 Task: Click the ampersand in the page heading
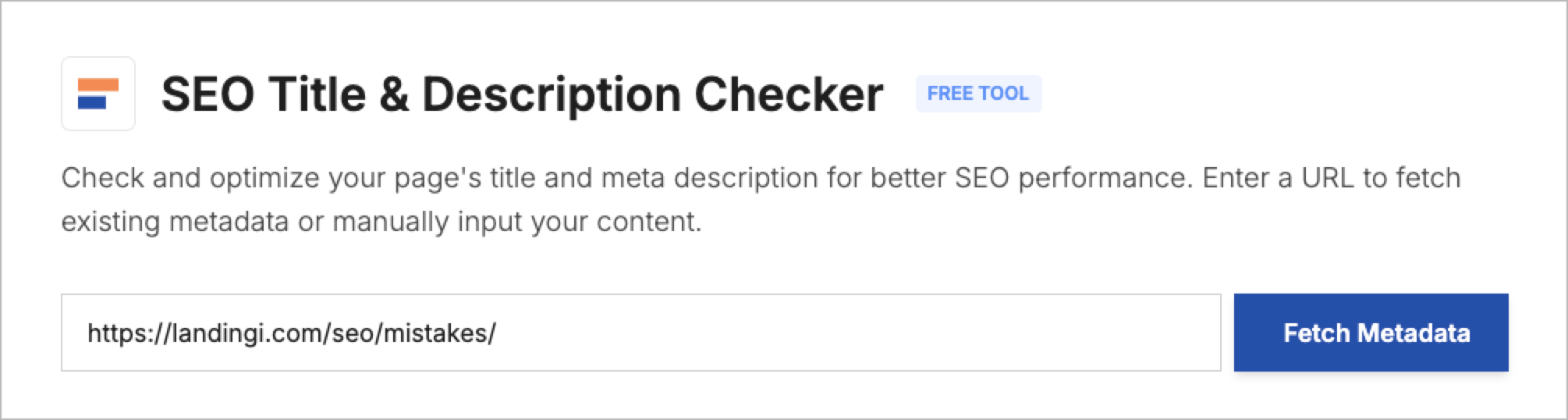pyautogui.click(x=395, y=95)
